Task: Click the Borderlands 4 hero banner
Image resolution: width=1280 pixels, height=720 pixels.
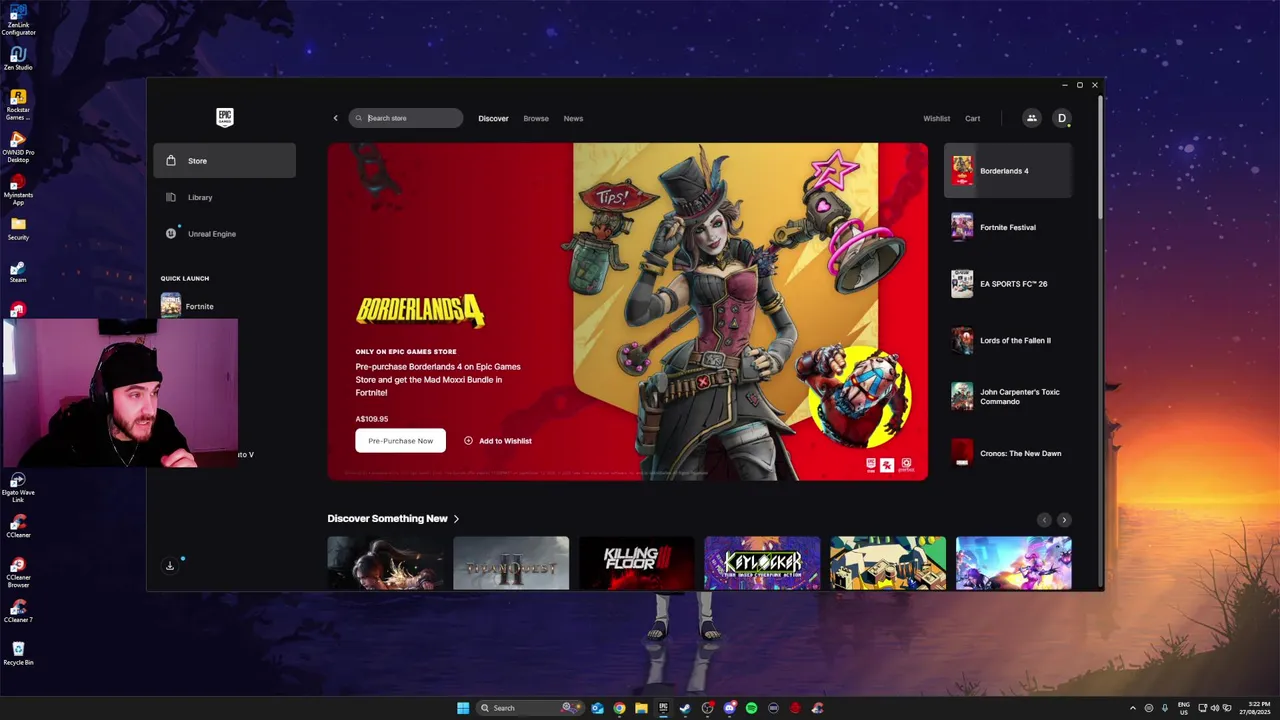Action: (628, 311)
